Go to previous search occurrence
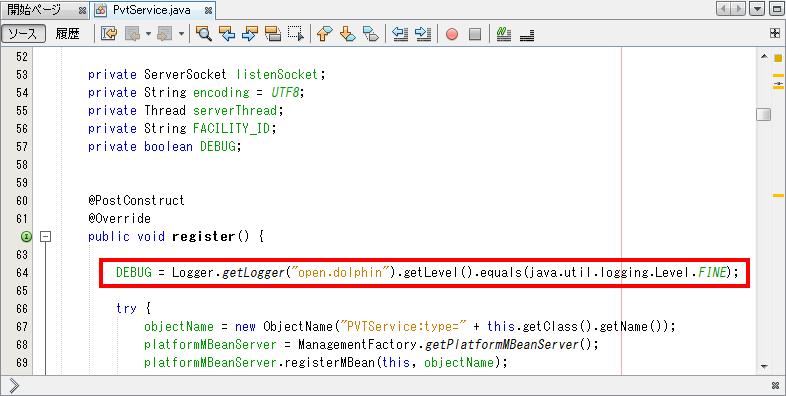This screenshot has width=786, height=396. tap(227, 34)
